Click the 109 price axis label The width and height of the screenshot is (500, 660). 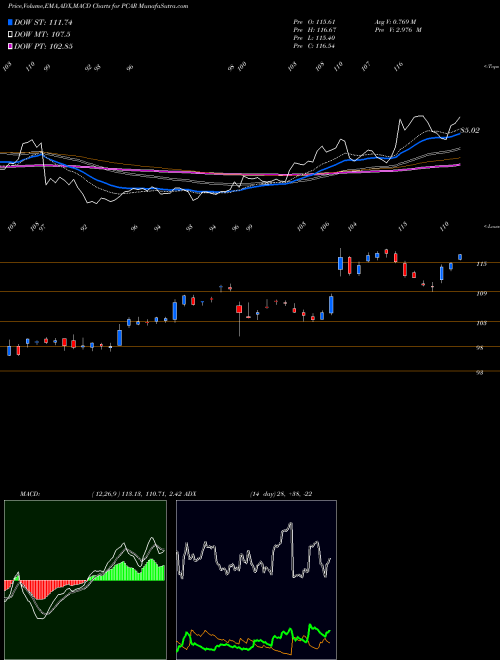pos(482,293)
